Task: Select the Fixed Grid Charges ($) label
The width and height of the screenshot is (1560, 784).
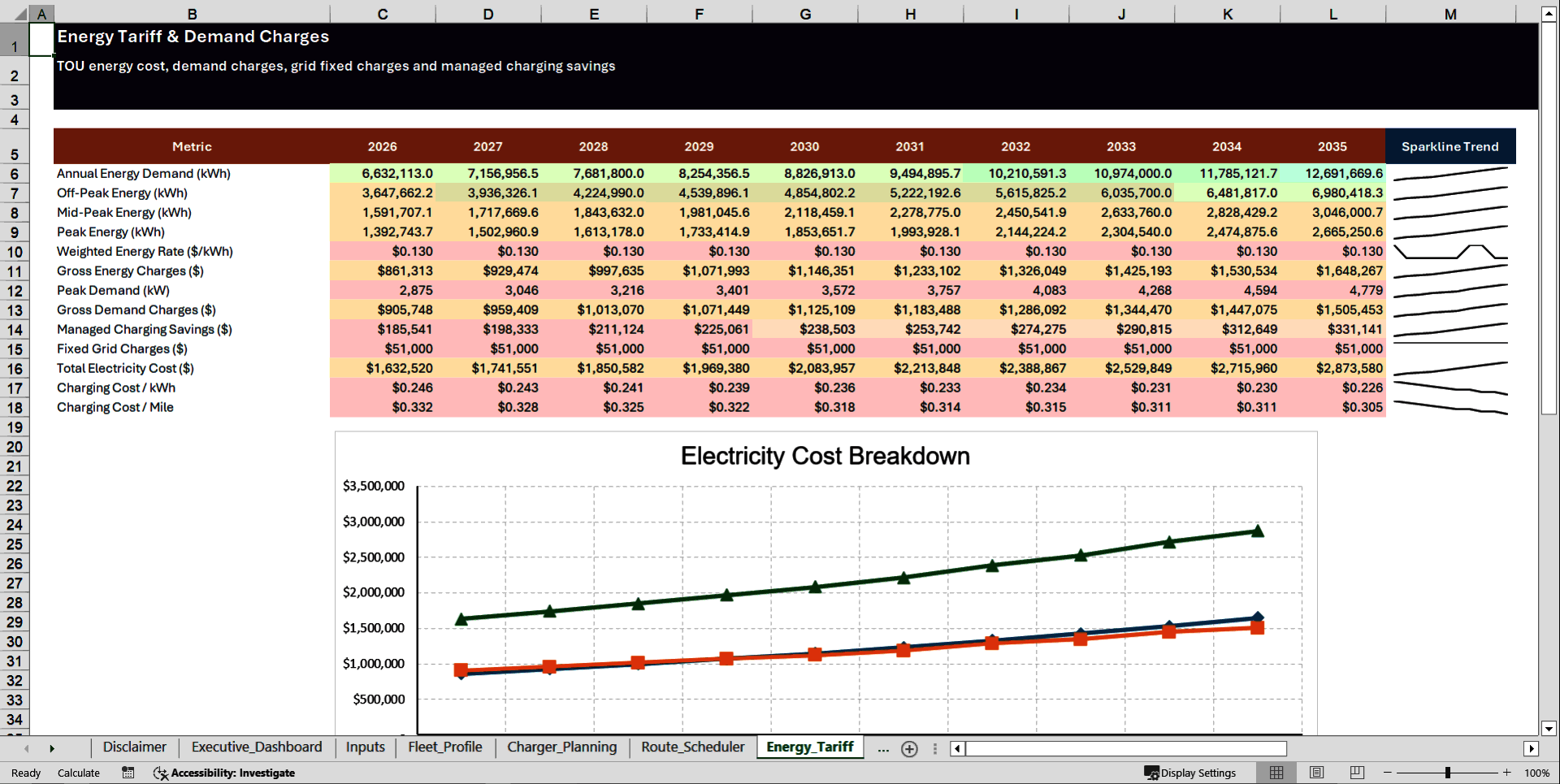Action: [122, 349]
